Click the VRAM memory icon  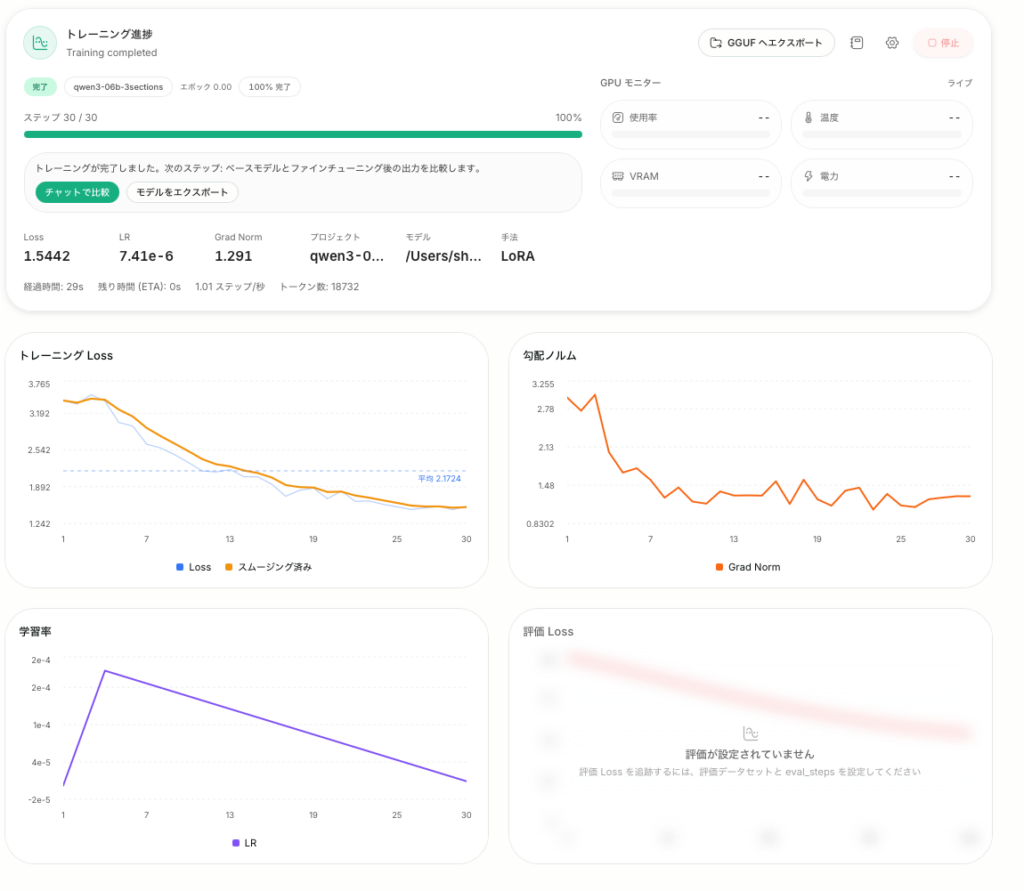617,176
